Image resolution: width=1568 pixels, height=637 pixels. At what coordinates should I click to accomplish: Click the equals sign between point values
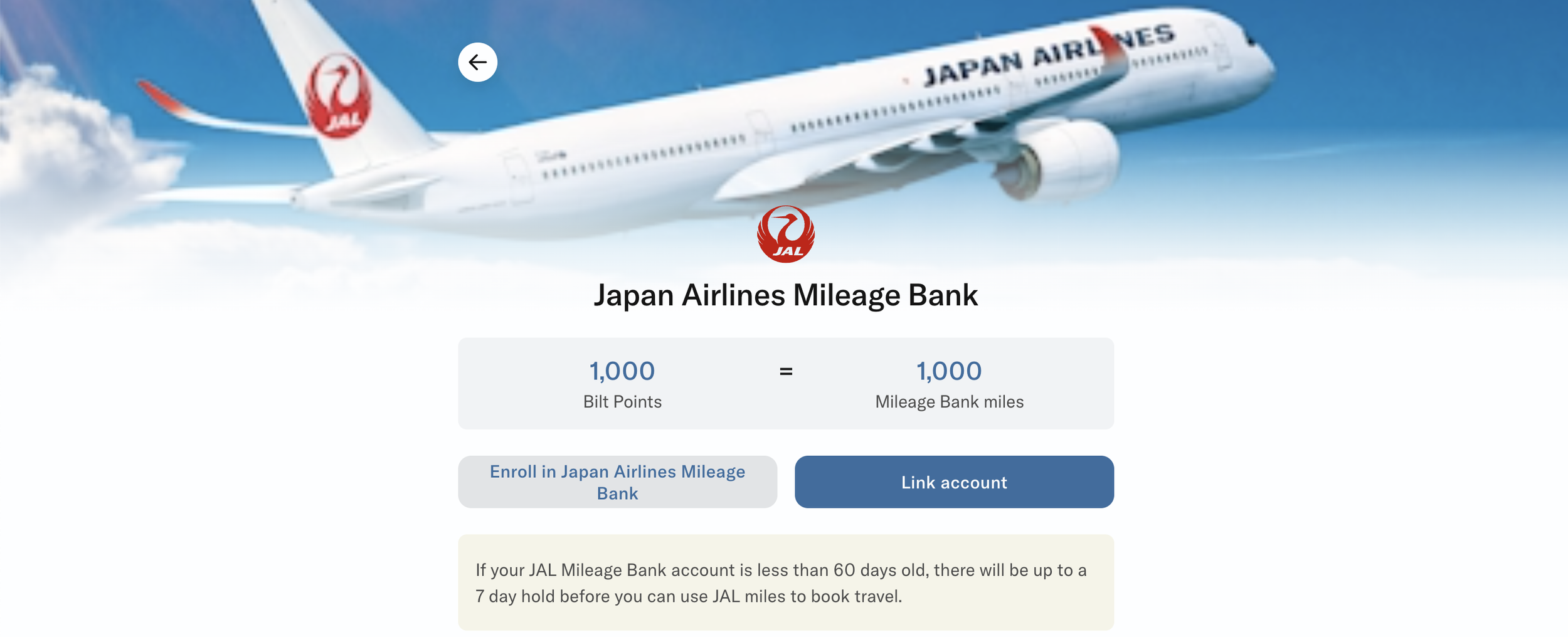coord(785,371)
